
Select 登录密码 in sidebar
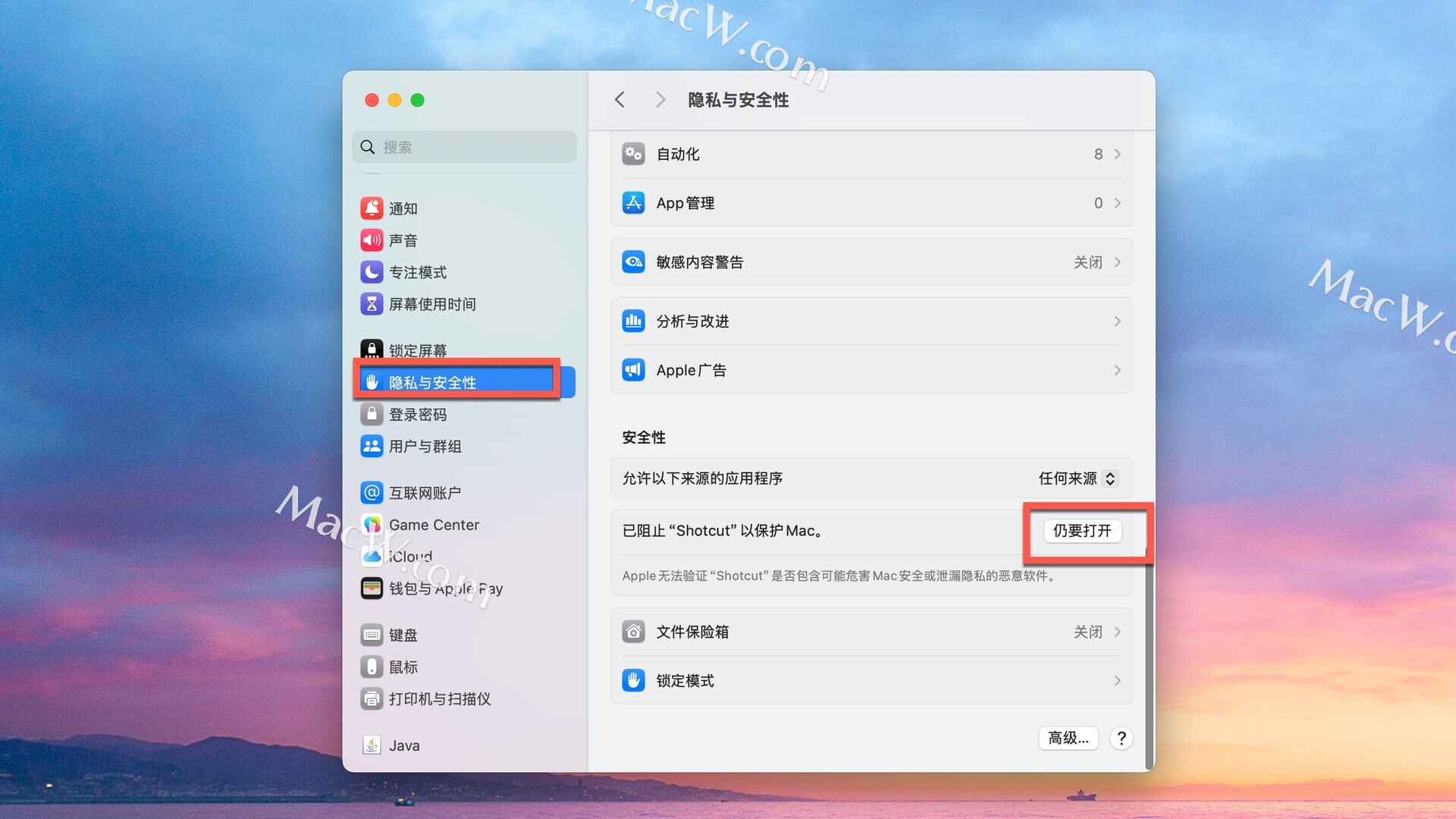click(418, 415)
